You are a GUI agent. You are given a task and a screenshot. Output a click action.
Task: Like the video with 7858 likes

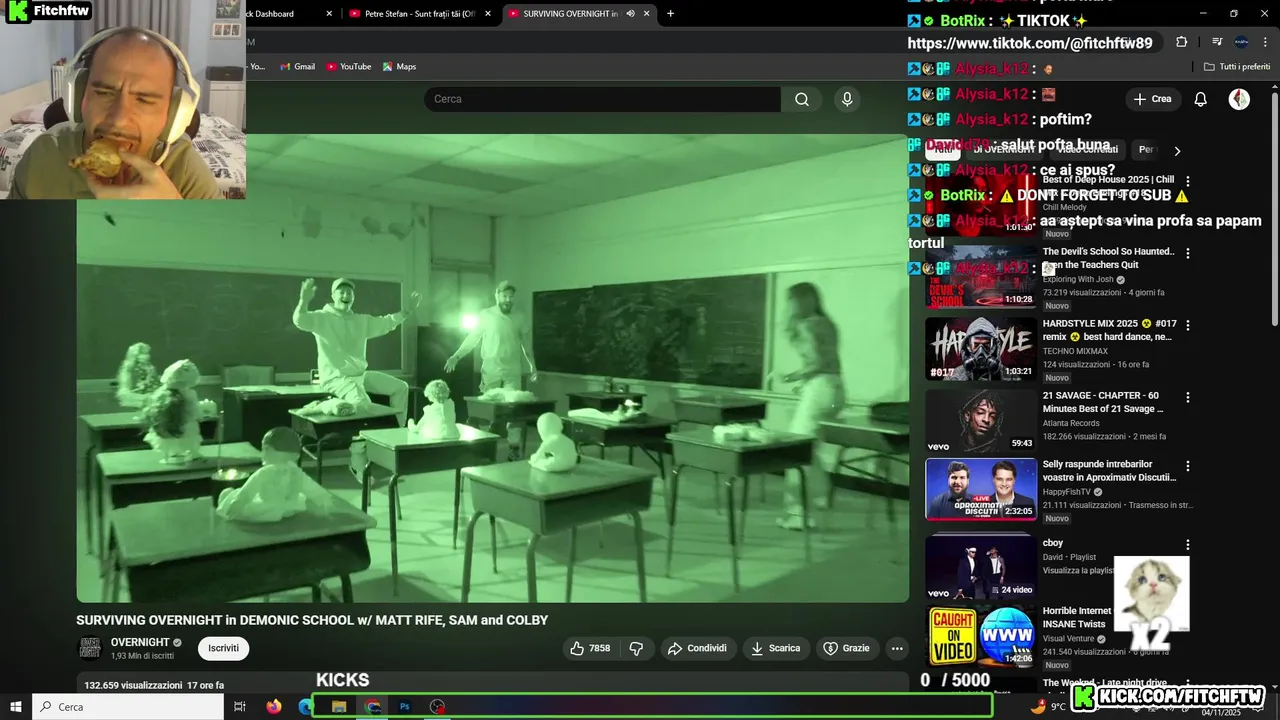pyautogui.click(x=590, y=648)
